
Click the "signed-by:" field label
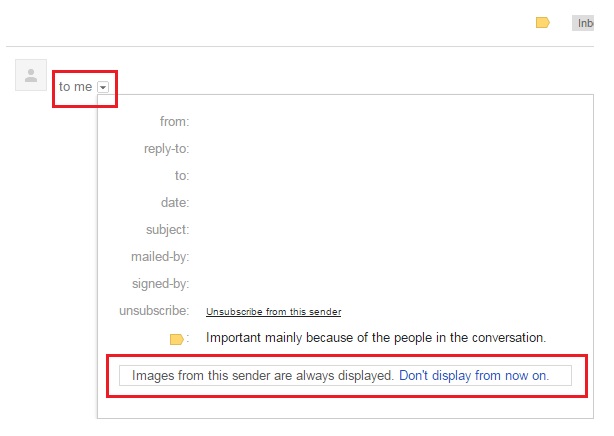(x=160, y=284)
